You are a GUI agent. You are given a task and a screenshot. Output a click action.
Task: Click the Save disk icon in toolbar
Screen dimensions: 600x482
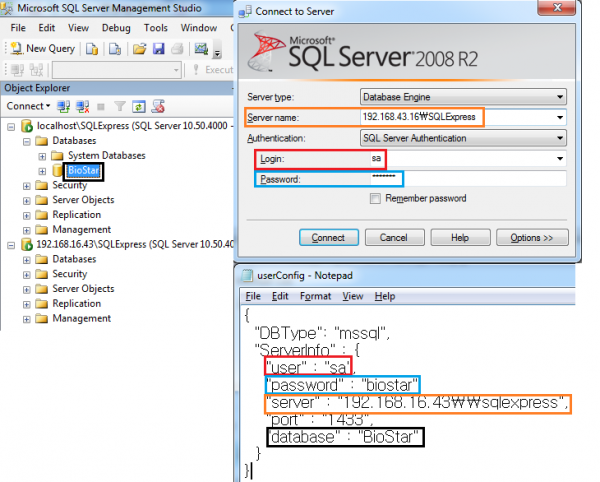(x=157, y=48)
